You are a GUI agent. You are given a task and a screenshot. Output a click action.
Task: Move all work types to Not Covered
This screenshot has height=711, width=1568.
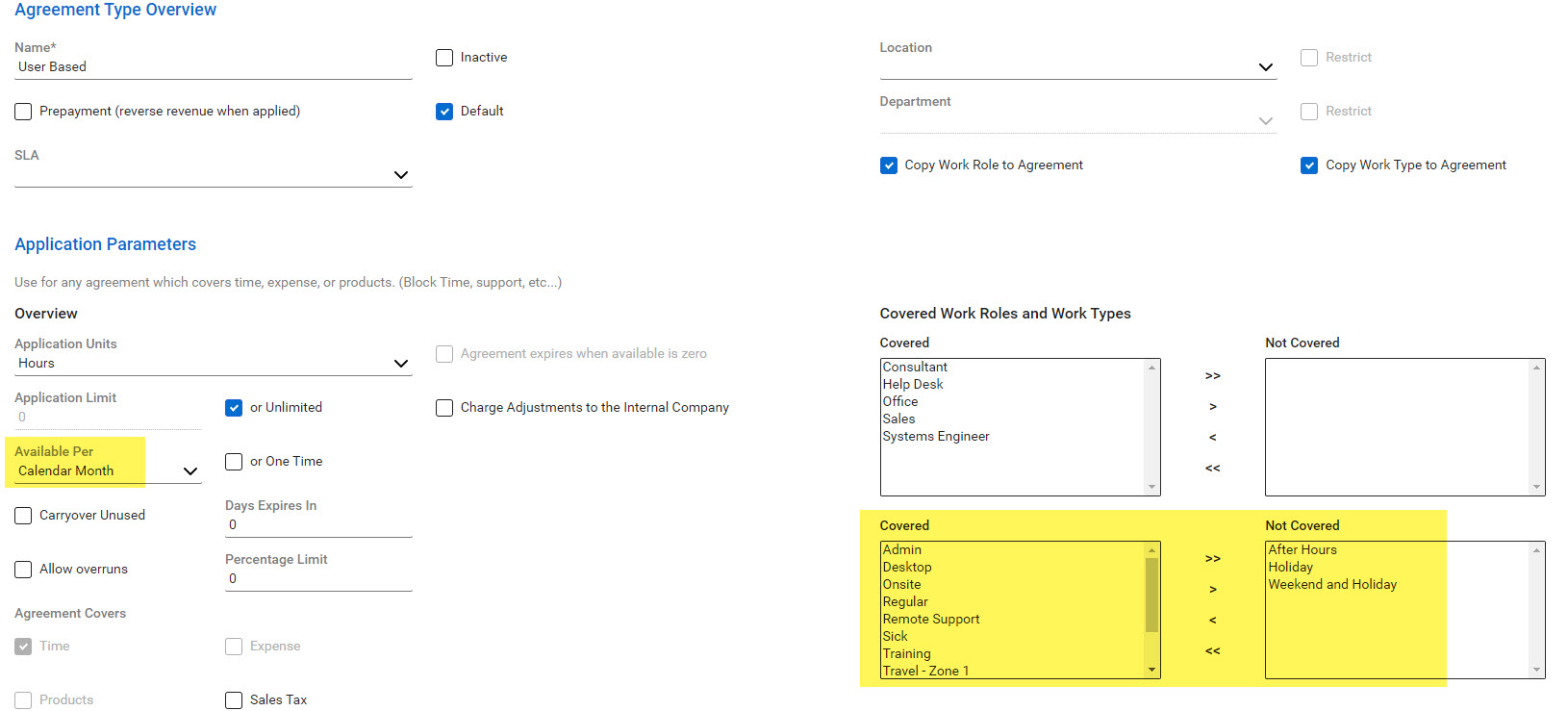click(1213, 559)
